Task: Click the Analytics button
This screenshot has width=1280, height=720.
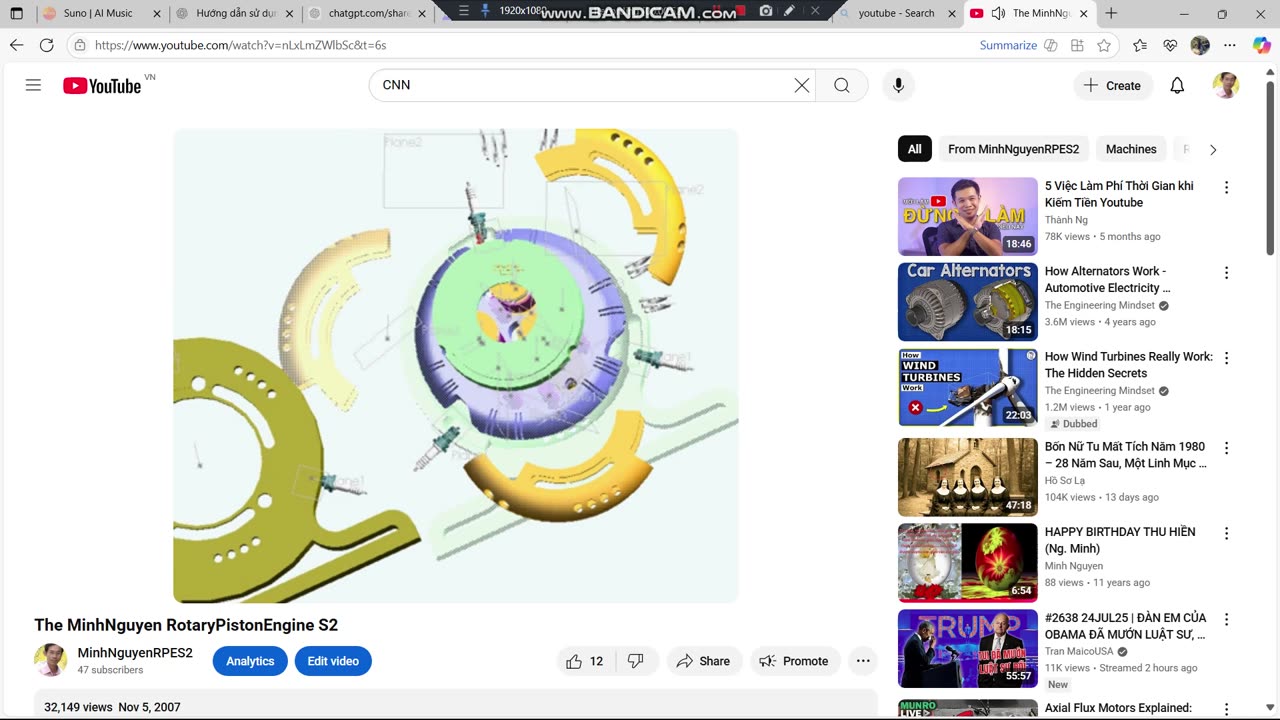Action: click(x=250, y=661)
